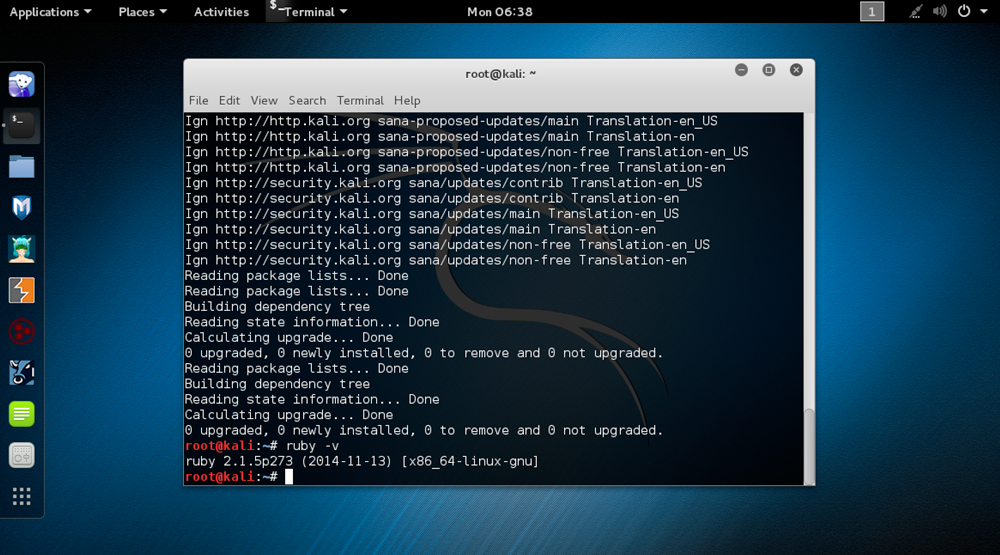
Task: Launch Maltego from the dock
Action: pos(21,331)
